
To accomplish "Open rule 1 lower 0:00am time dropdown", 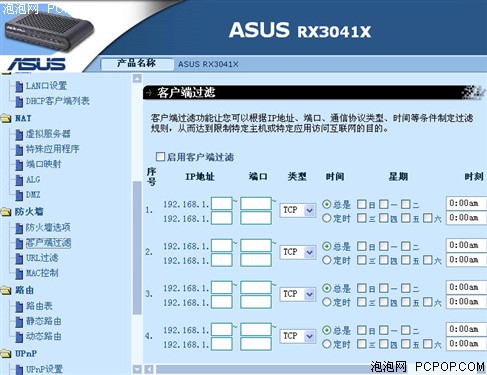I will pos(466,218).
